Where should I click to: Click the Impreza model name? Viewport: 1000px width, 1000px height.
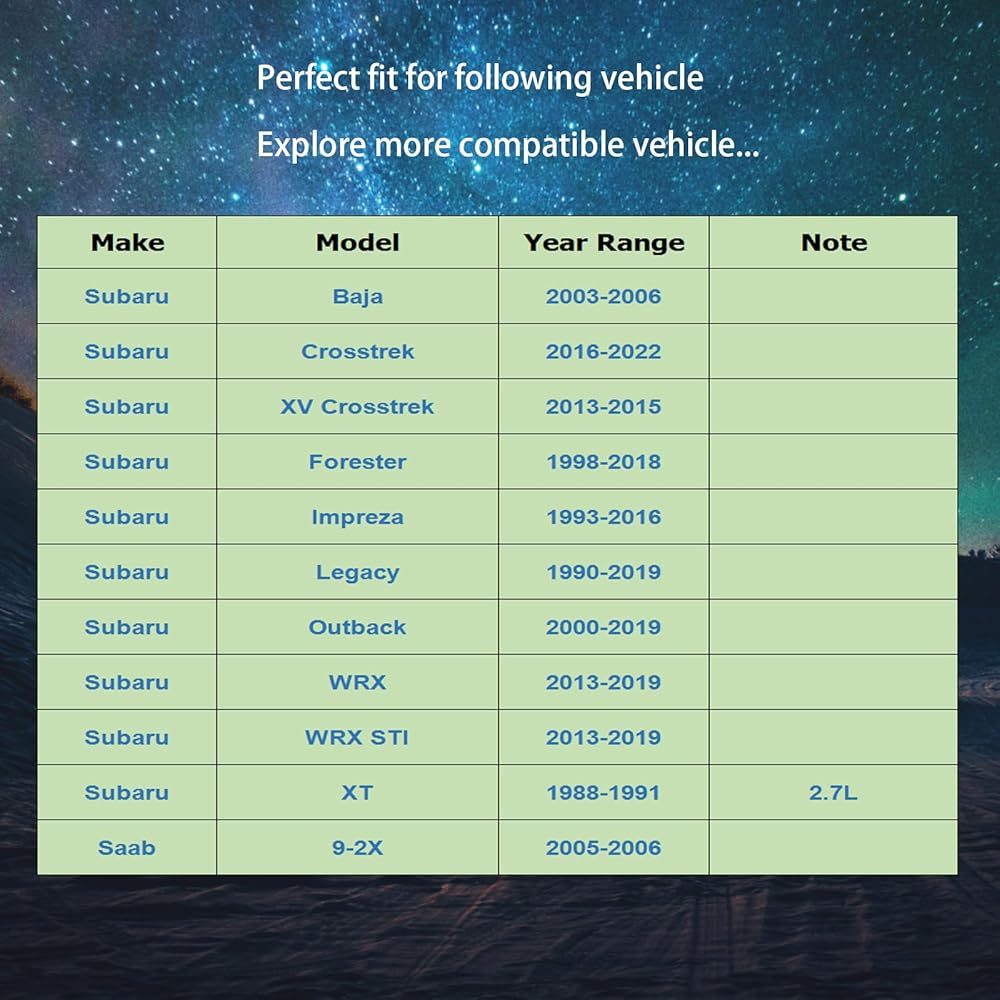[357, 517]
